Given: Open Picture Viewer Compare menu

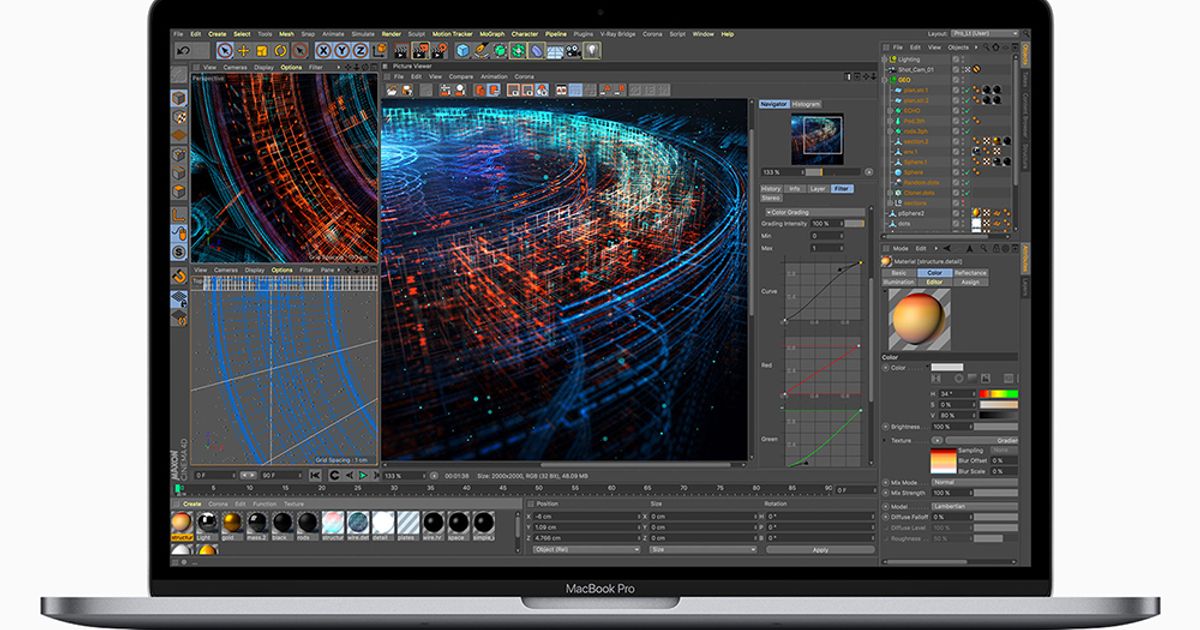Looking at the screenshot, I should (461, 77).
